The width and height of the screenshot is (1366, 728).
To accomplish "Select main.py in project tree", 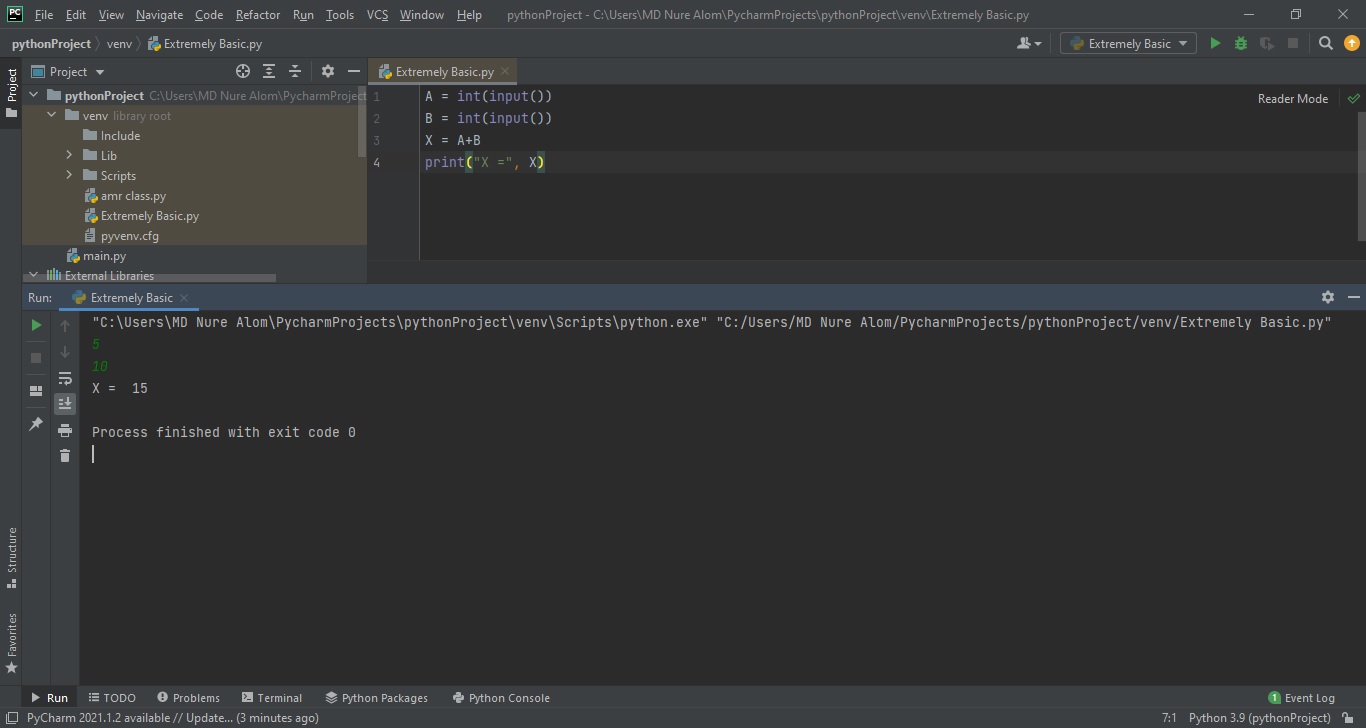I will 96,255.
